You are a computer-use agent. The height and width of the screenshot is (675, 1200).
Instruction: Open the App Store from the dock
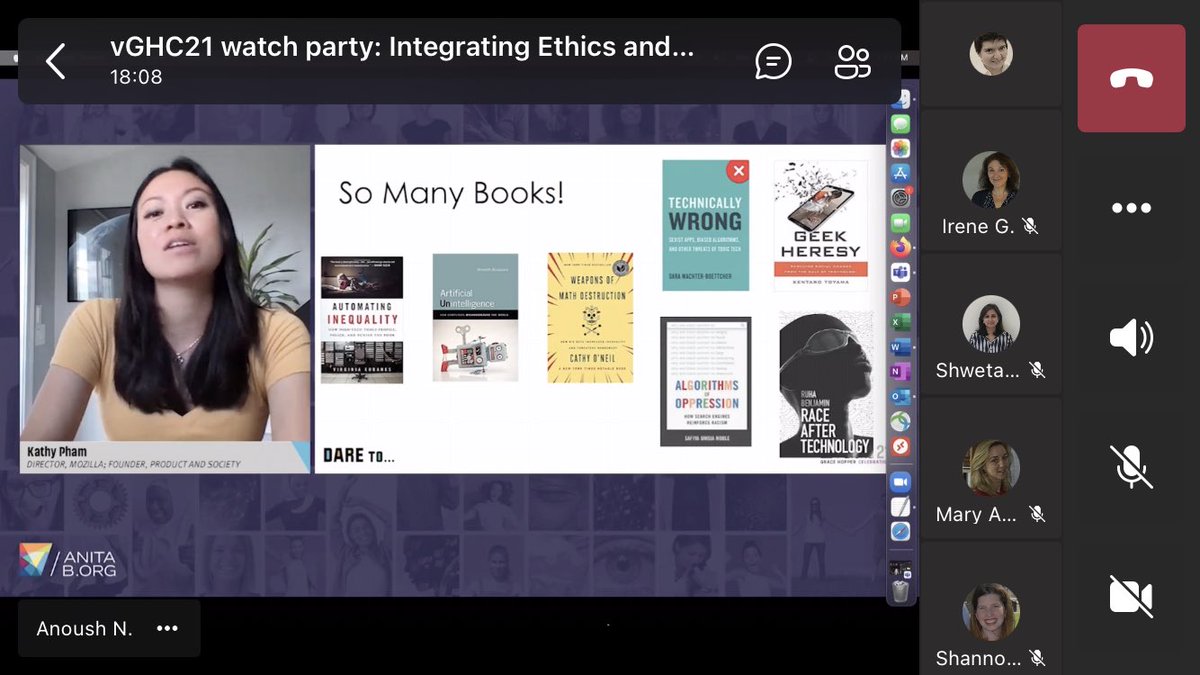click(899, 170)
